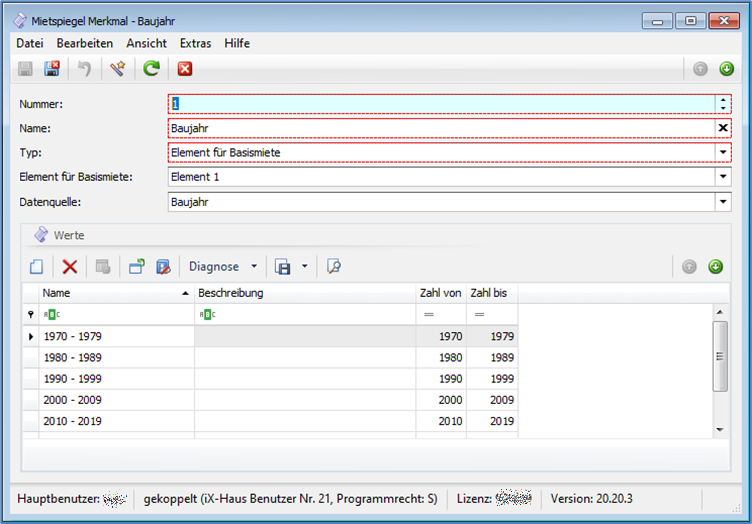Screen dimensions: 752x524
Task: Clear the Name field with X button
Action: 723,128
